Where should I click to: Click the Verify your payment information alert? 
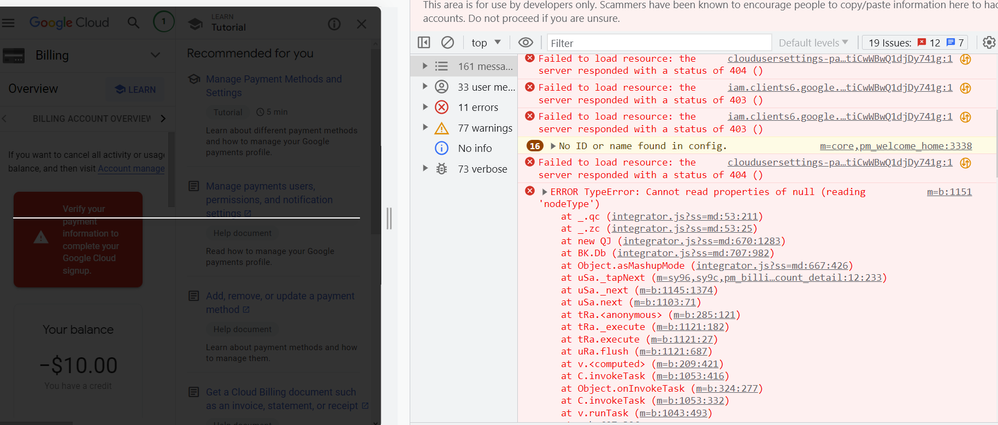click(78, 240)
